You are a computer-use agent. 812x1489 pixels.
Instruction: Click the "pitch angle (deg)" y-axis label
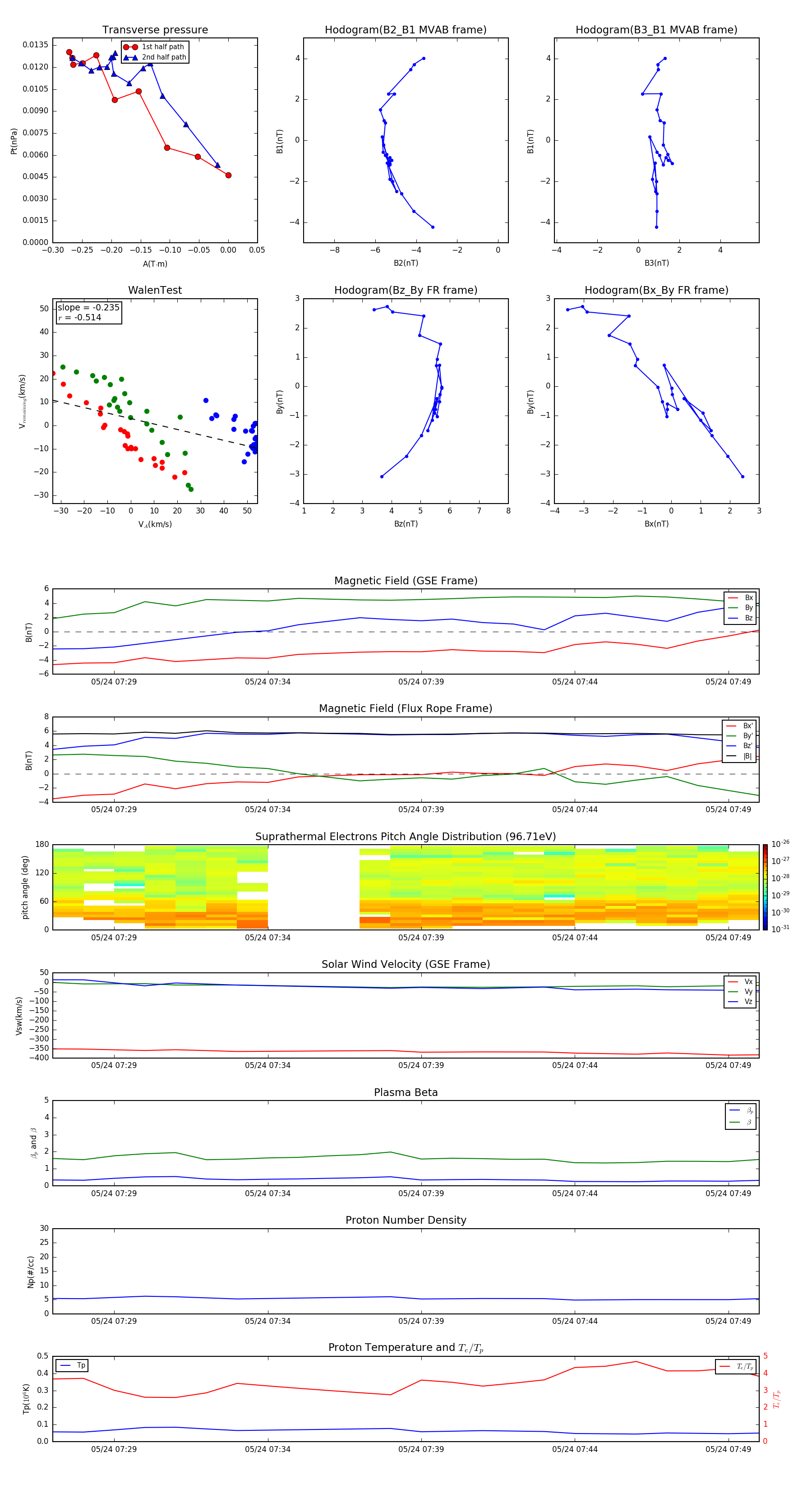[25, 887]
